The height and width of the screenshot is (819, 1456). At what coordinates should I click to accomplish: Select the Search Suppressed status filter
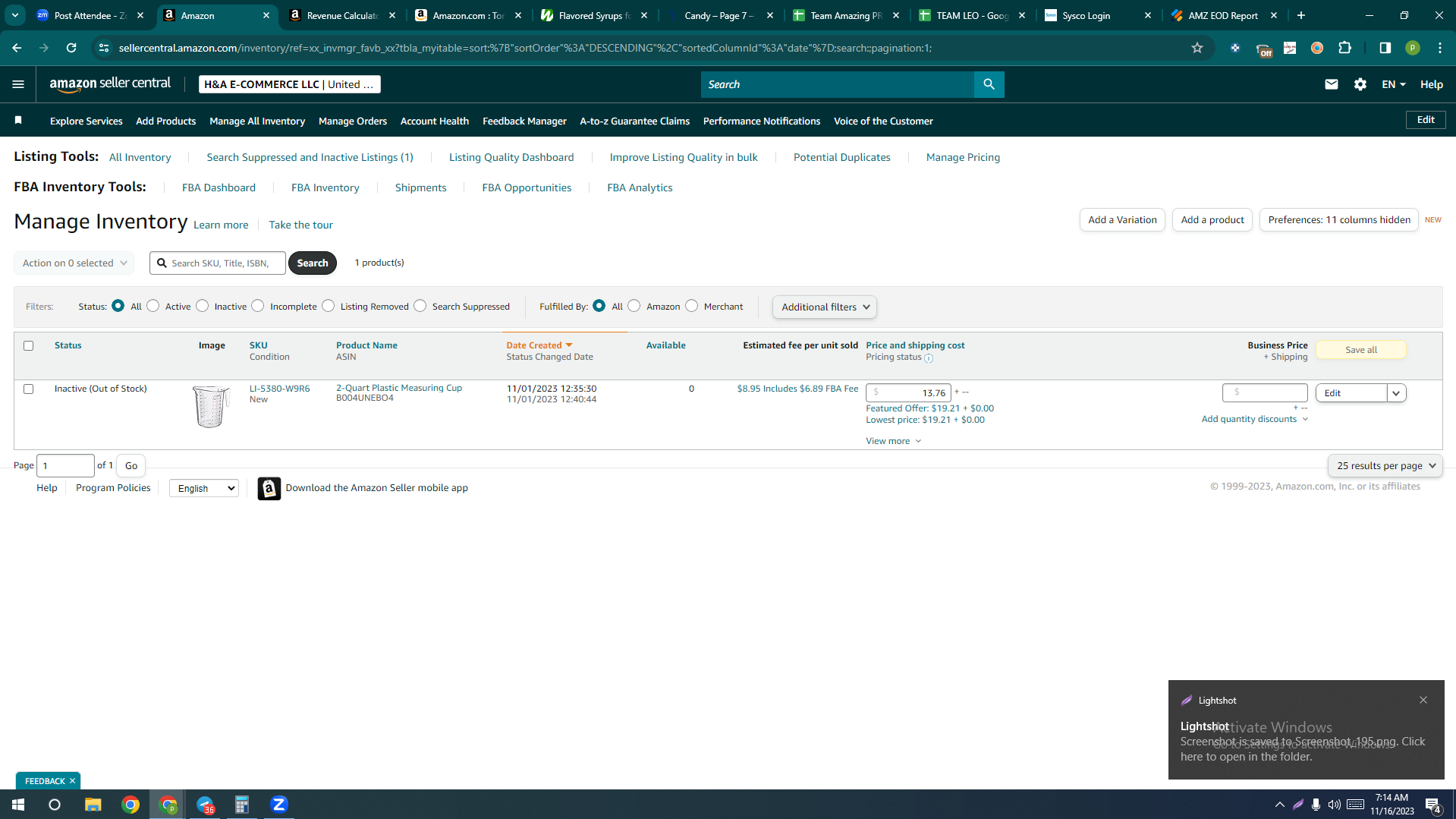pyautogui.click(x=420, y=306)
